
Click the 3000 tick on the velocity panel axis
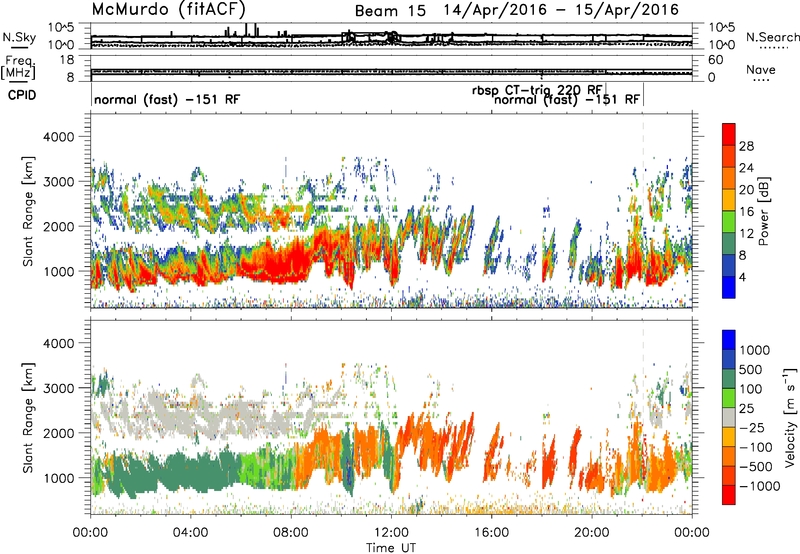click(x=58, y=388)
